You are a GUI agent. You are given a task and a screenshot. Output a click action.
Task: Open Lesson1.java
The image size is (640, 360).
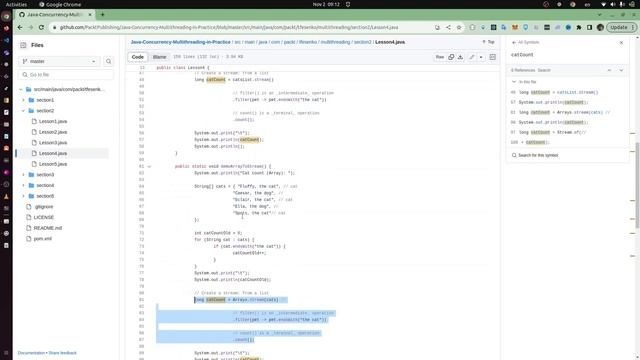[53, 121]
